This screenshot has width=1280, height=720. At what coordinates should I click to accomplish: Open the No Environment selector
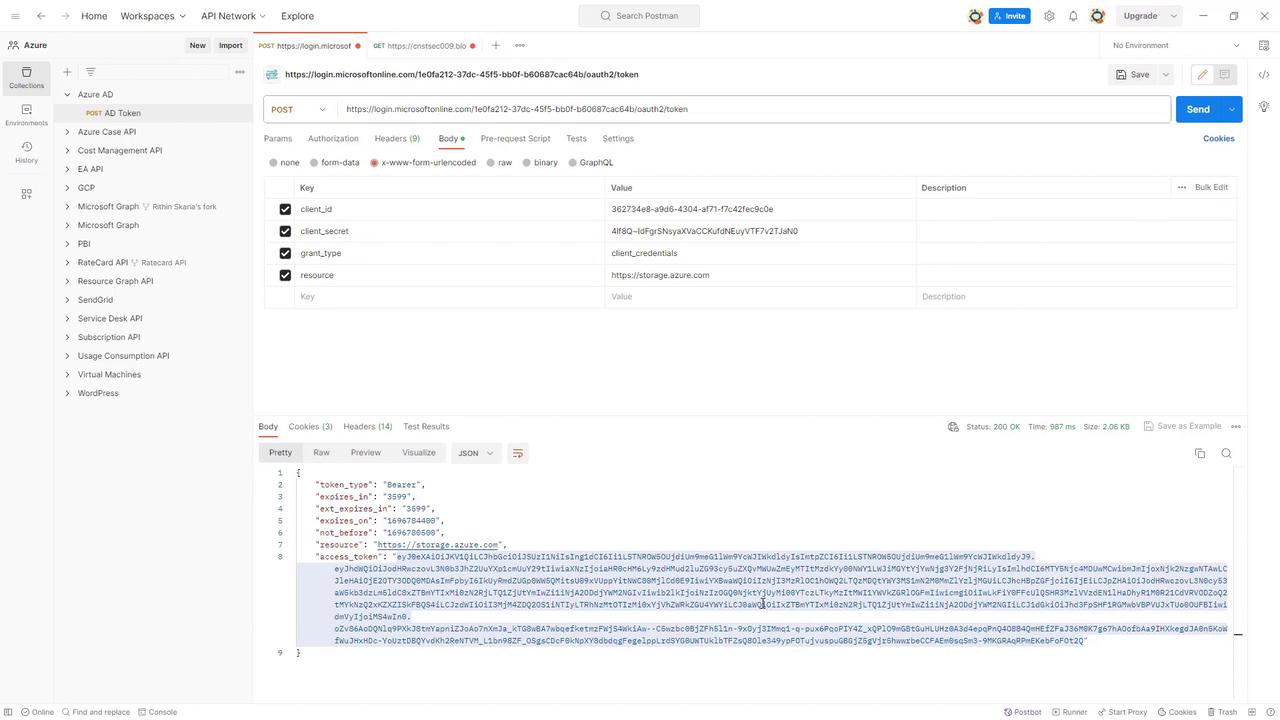pyautogui.click(x=1176, y=45)
